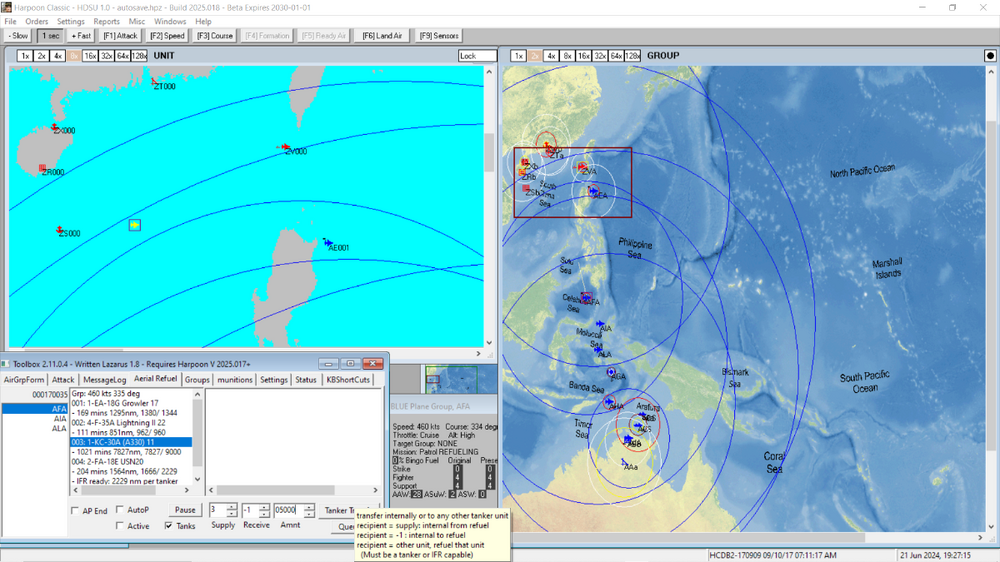The image size is (1000, 562).
Task: Click the AIA blue plane group icon
Action: coord(601,325)
